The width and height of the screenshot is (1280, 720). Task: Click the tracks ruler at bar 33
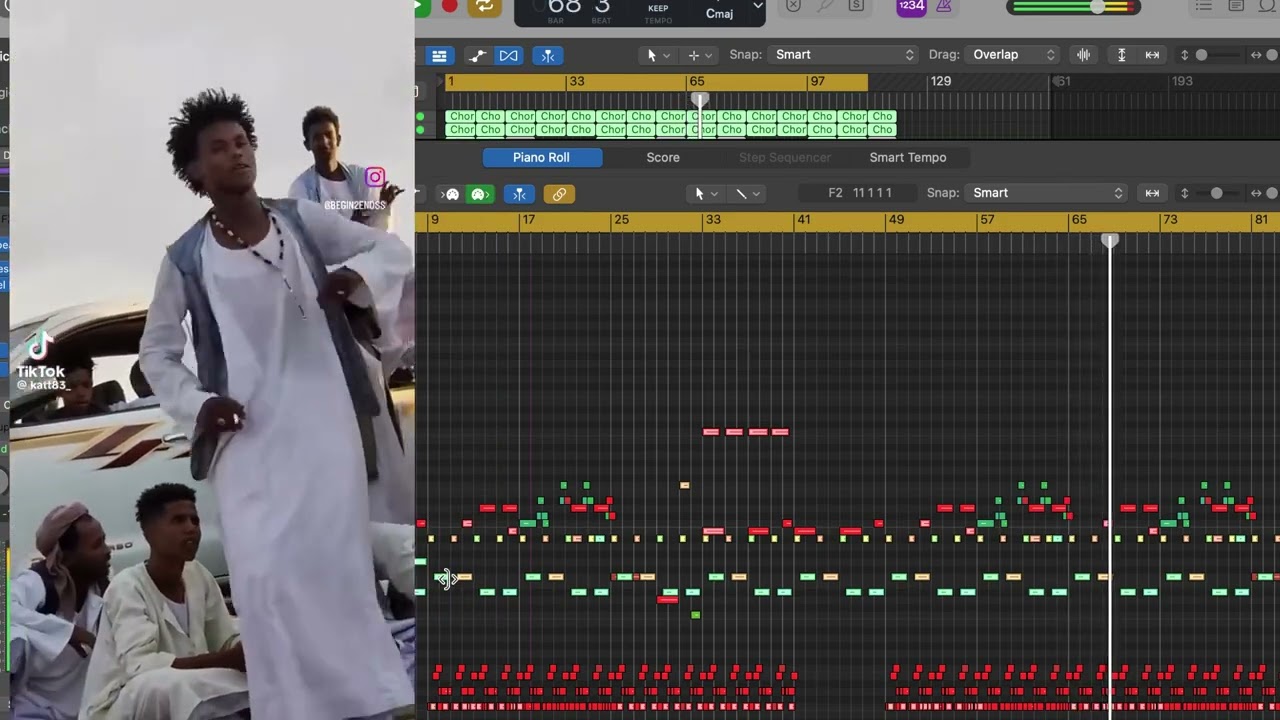576,82
